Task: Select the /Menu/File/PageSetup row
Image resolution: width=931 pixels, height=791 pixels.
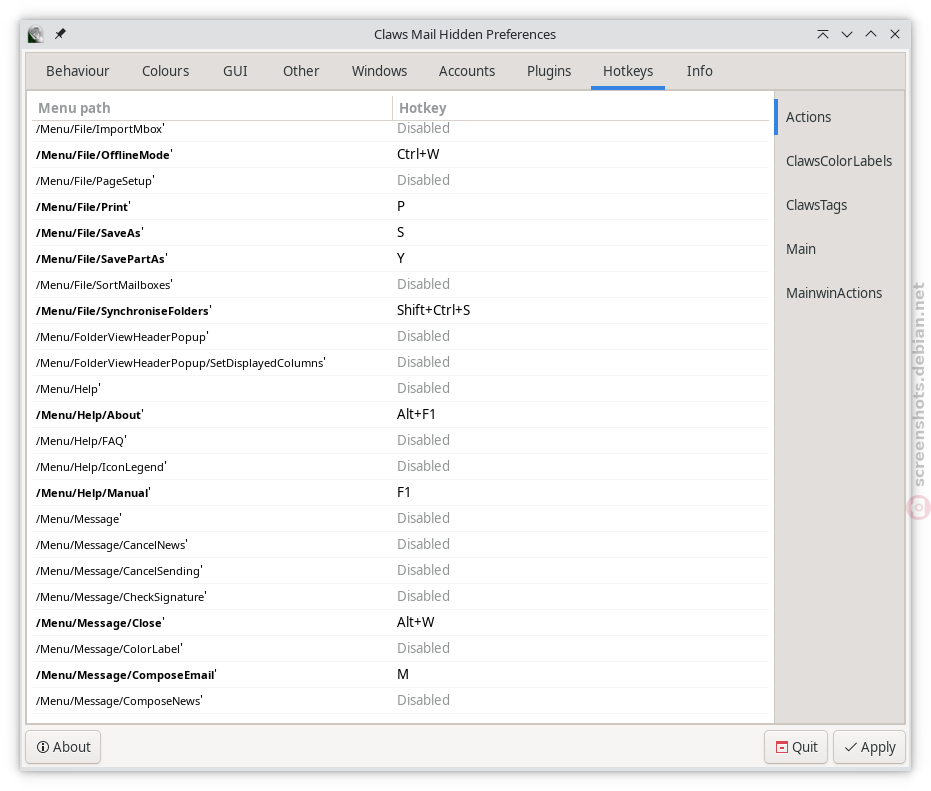Action: pos(401,181)
